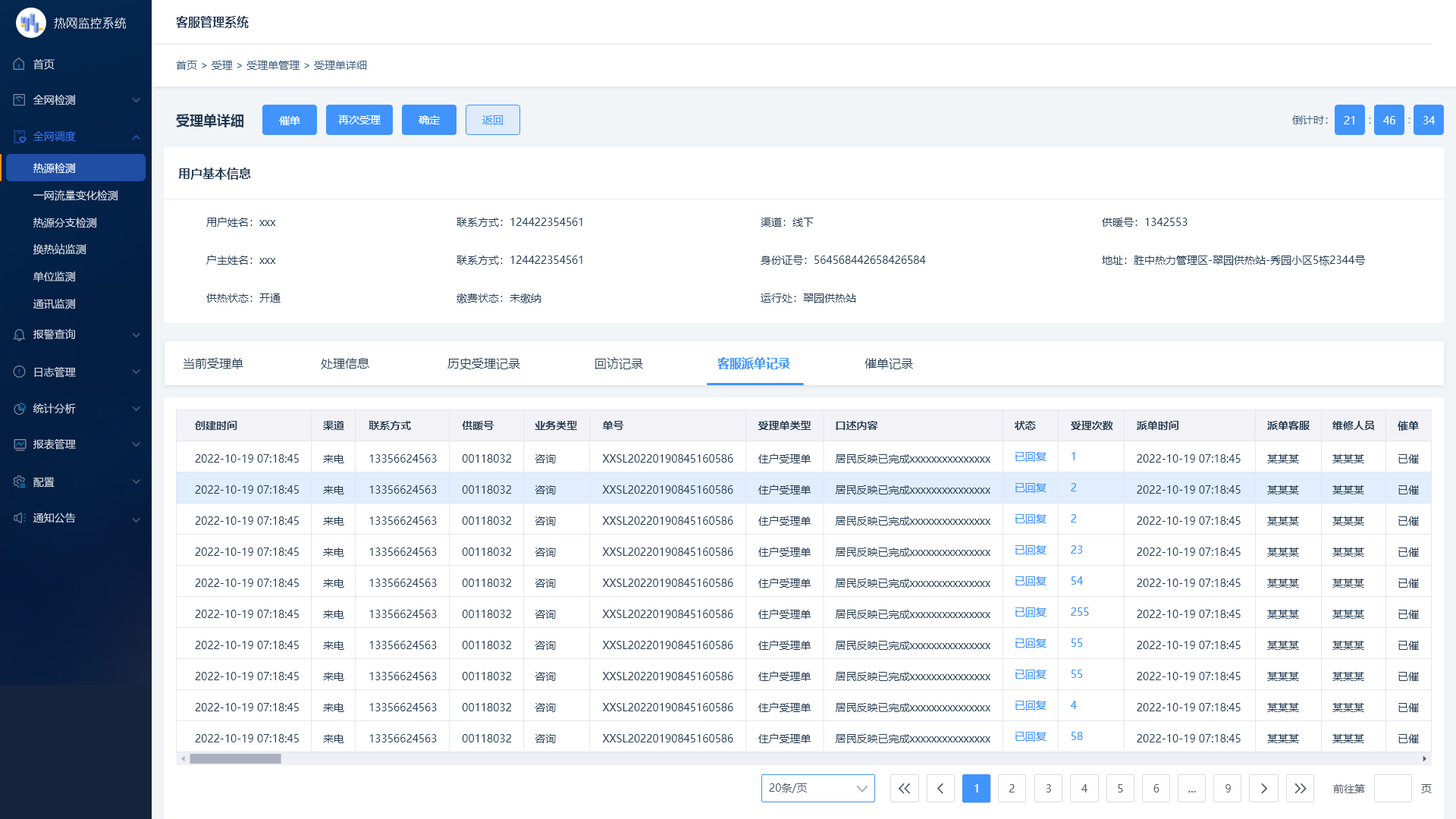Go to first page with double-left arrow

(904, 789)
